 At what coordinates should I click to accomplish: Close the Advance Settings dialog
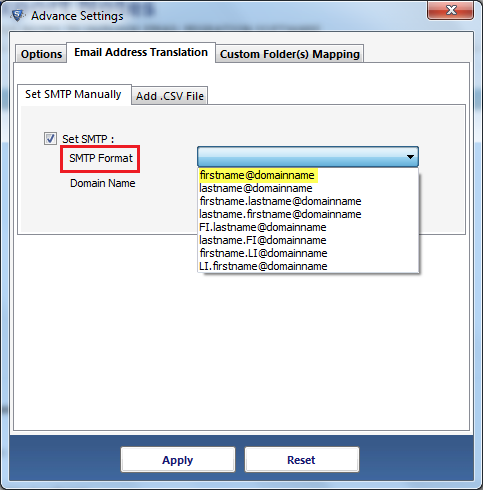(x=450, y=10)
